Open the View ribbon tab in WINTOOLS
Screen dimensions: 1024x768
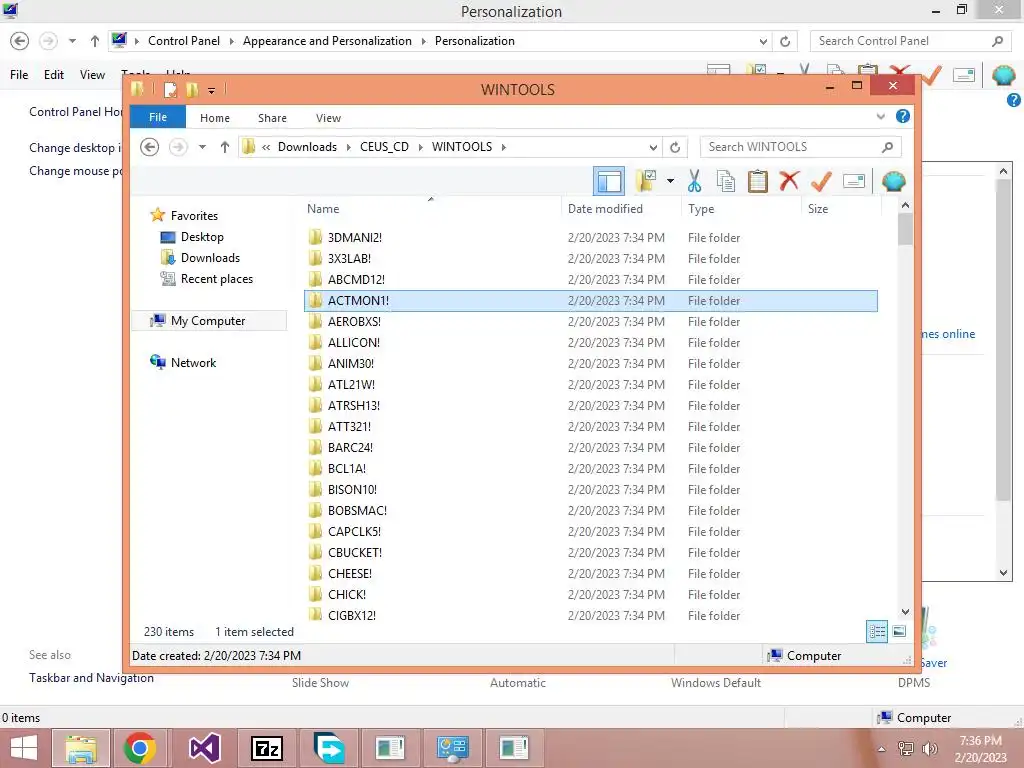[328, 118]
